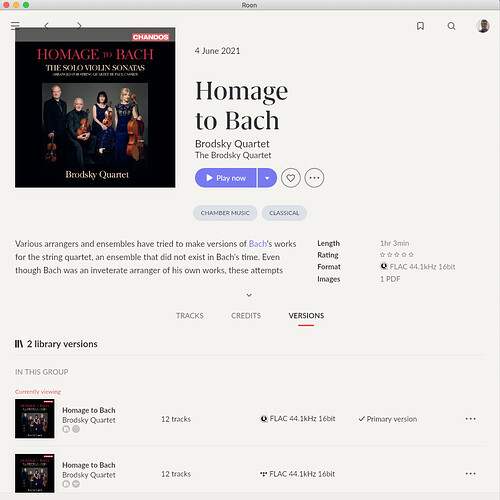Open bookmarks icon in top bar
The height and width of the screenshot is (500, 500).
[420, 26]
